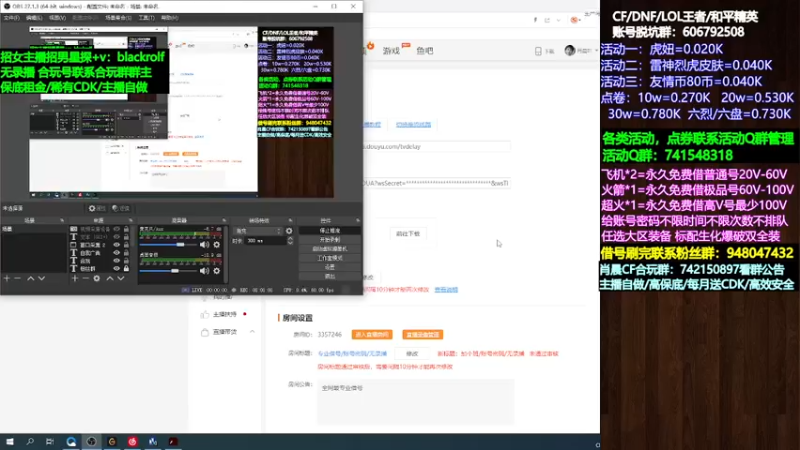Pop out the Controls dock panel
The image size is (800, 450).
[x=358, y=220]
